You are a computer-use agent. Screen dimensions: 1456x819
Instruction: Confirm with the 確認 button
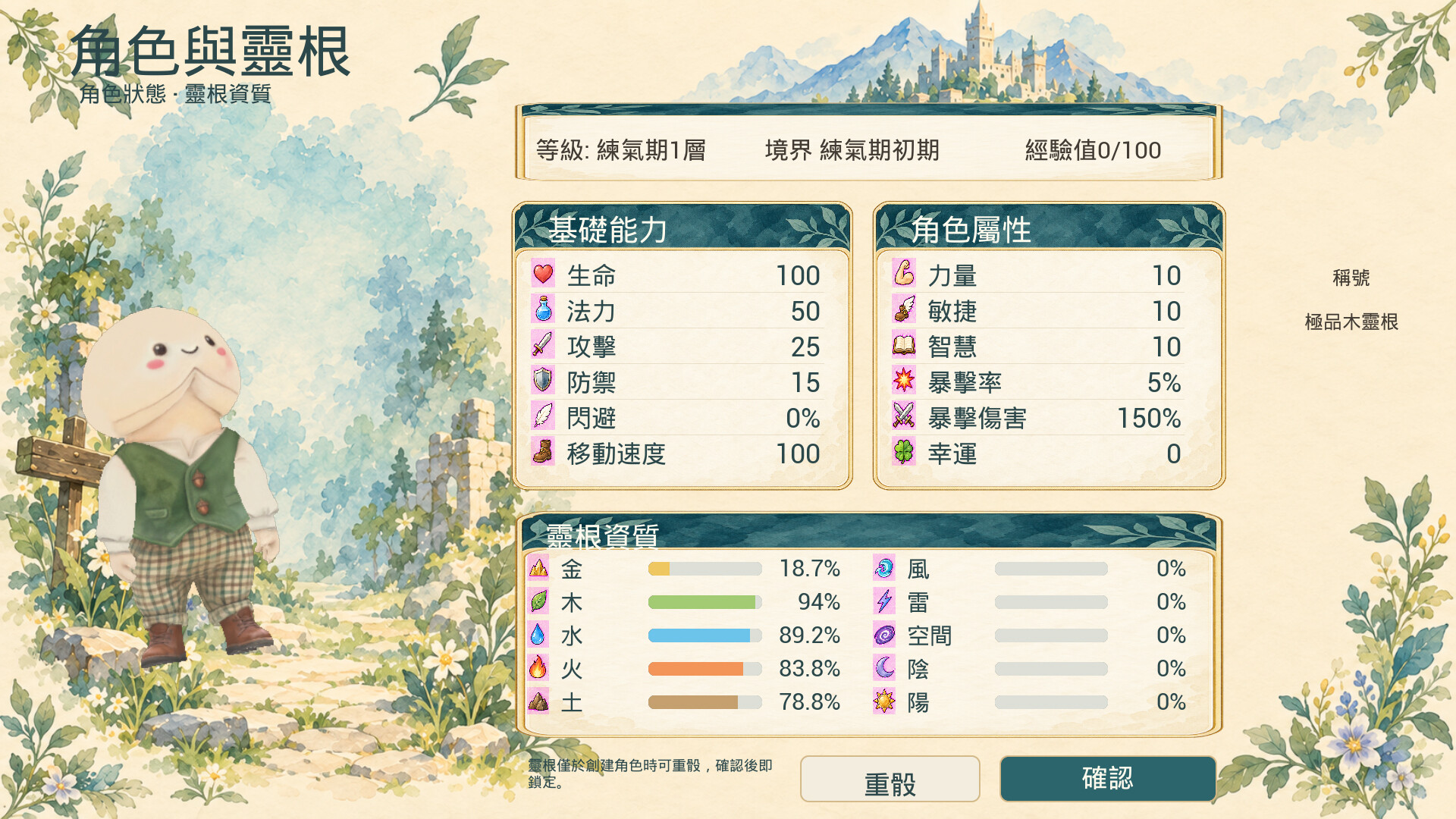click(x=1108, y=779)
